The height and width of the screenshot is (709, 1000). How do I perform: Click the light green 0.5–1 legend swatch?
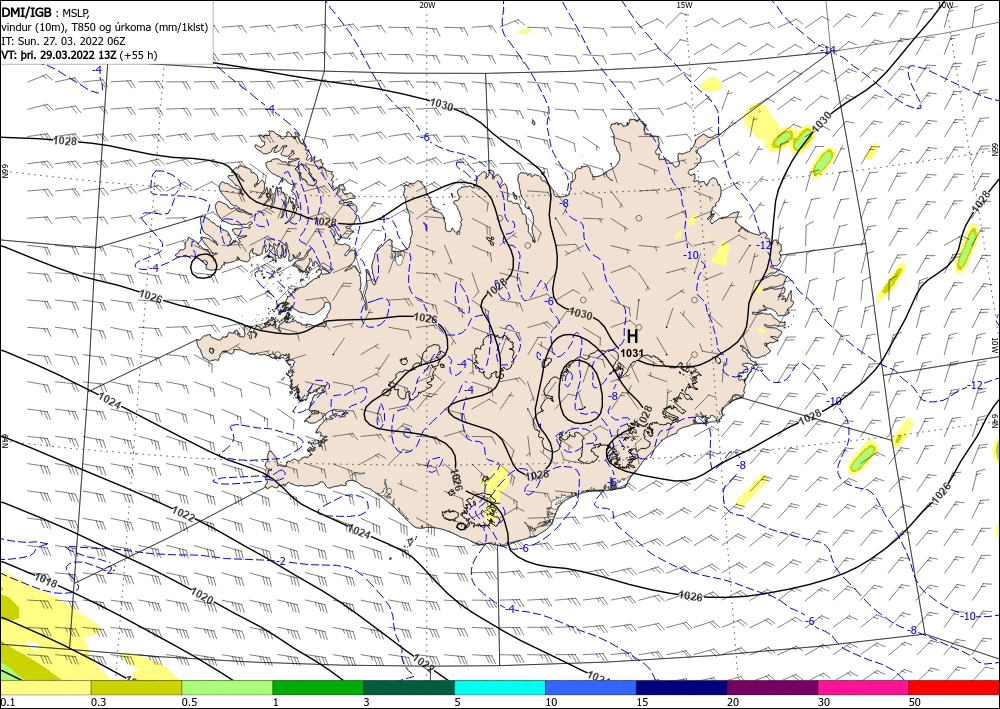[x=227, y=687]
